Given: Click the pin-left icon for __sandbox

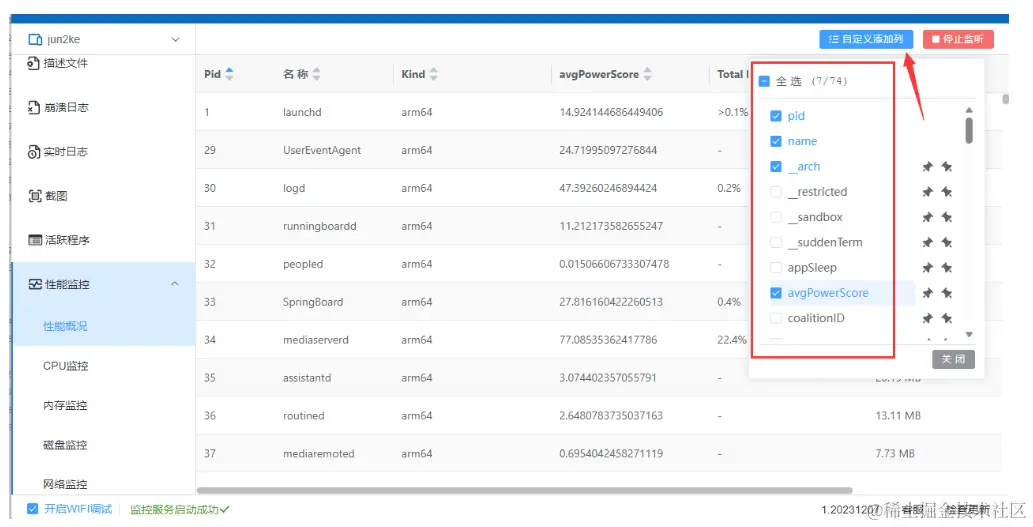Looking at the screenshot, I should [928, 217].
